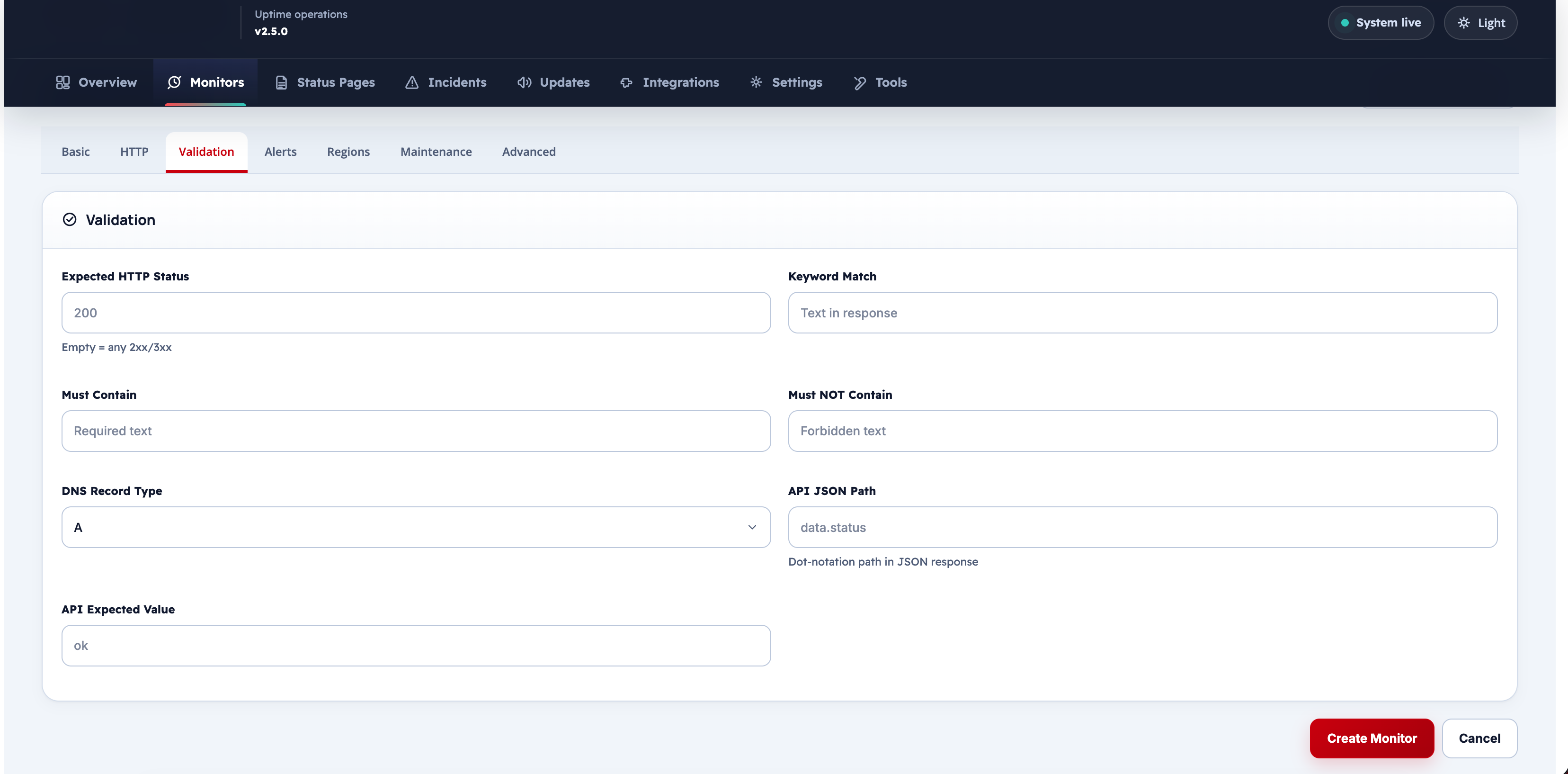Image resolution: width=1568 pixels, height=774 pixels.
Task: Switch to the Advanced tab
Action: 529,152
